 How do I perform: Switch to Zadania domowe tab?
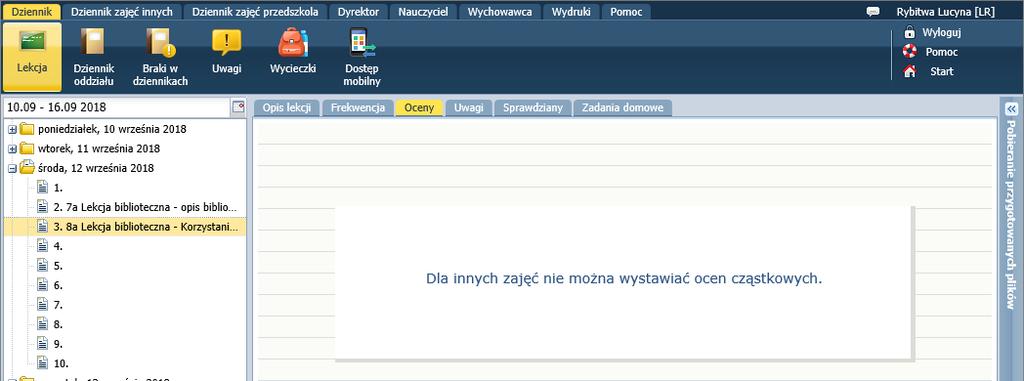[x=622, y=108]
